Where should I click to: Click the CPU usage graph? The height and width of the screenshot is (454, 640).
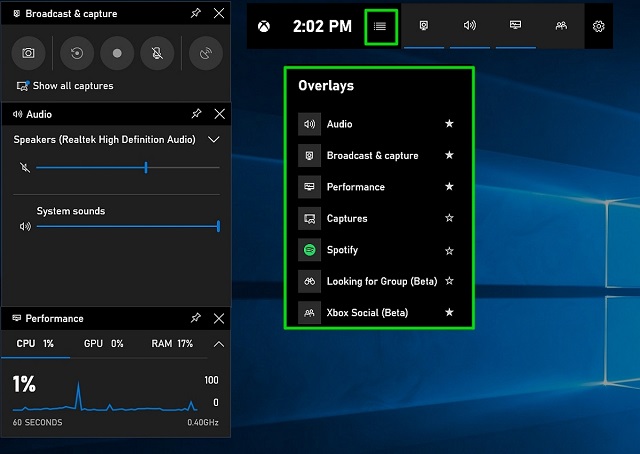[105, 396]
